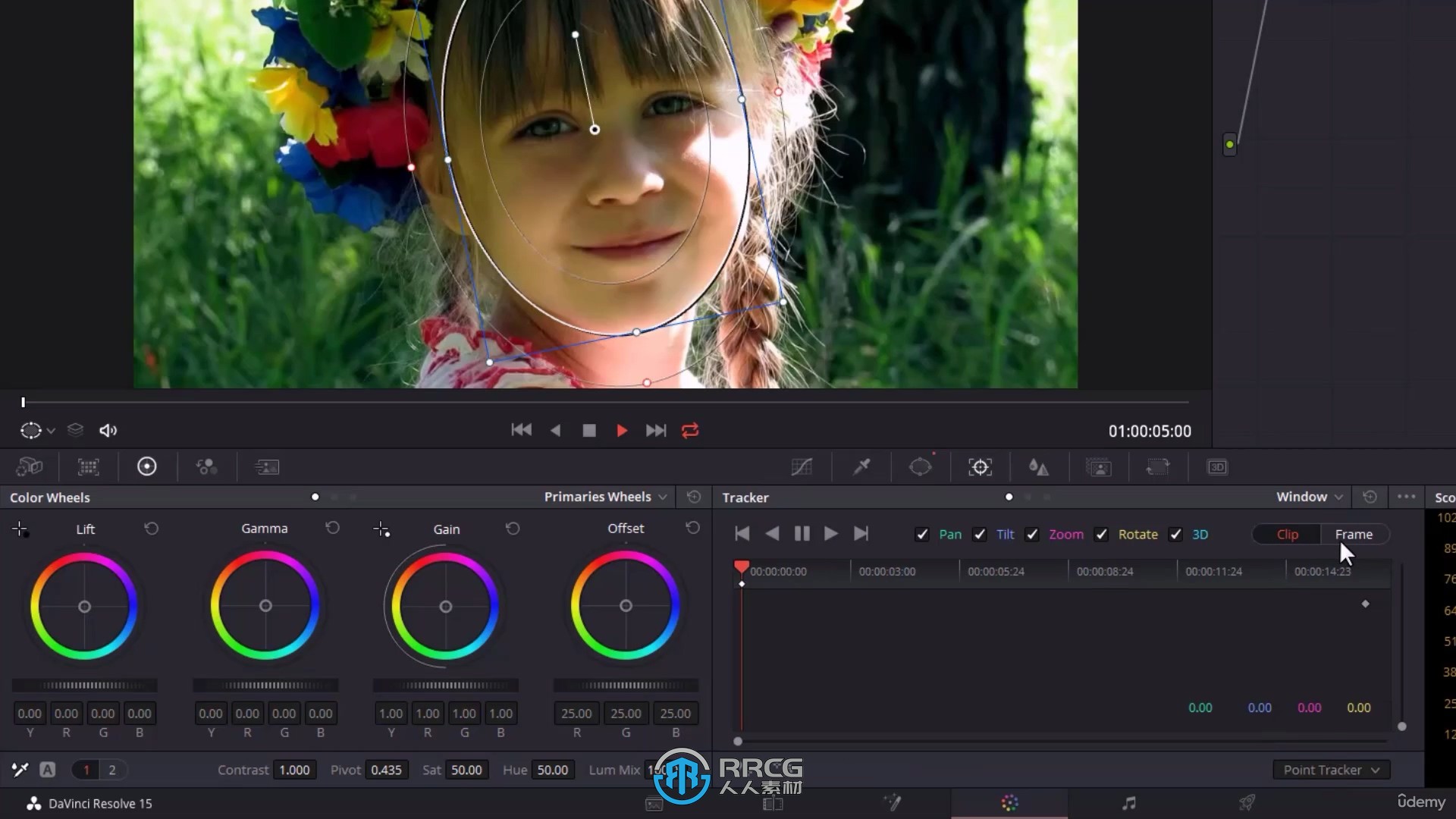Drag the Saturation value slider
The width and height of the screenshot is (1456, 819).
[x=466, y=770]
